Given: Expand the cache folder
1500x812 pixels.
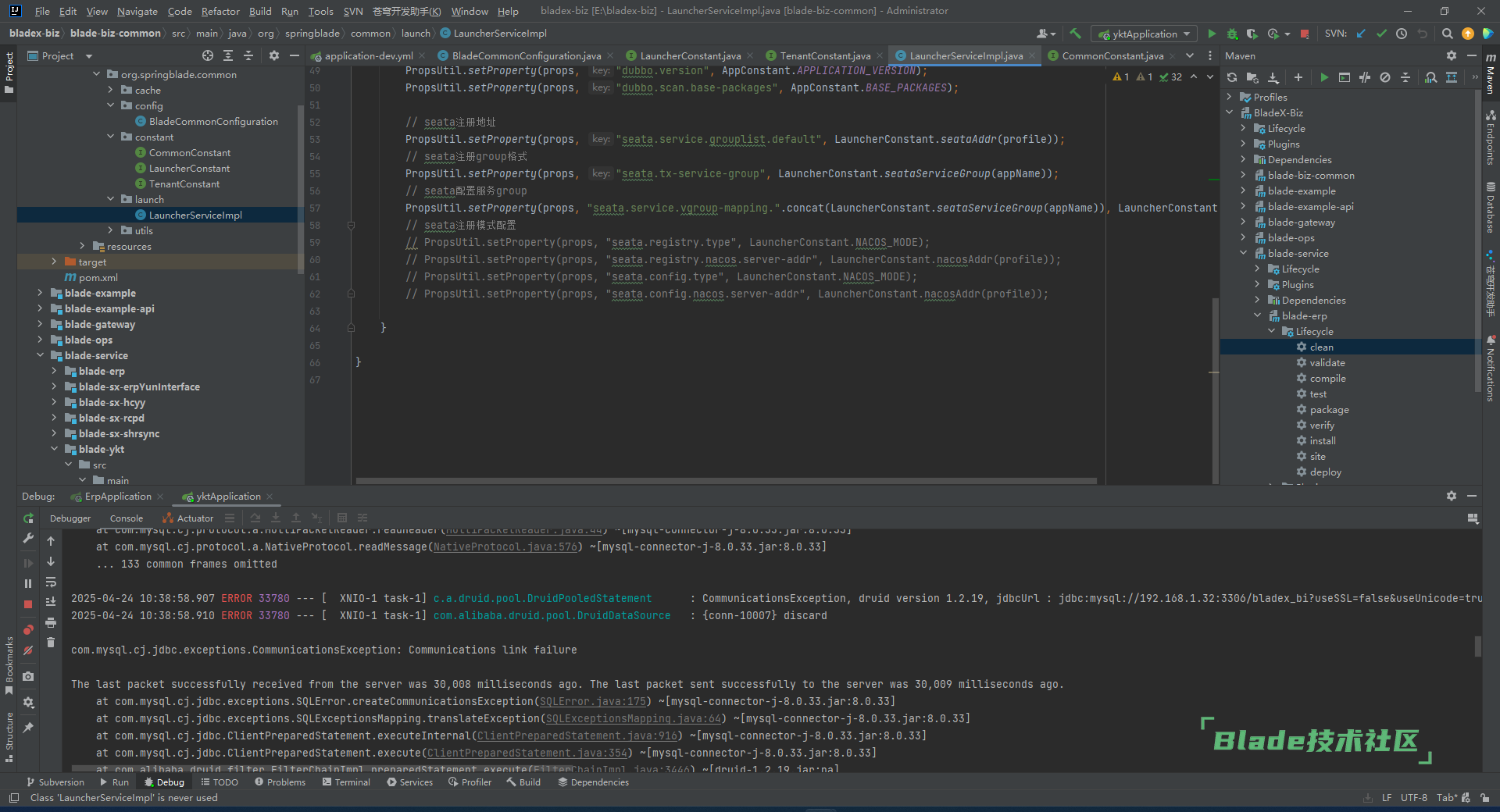Looking at the screenshot, I should pos(111,90).
